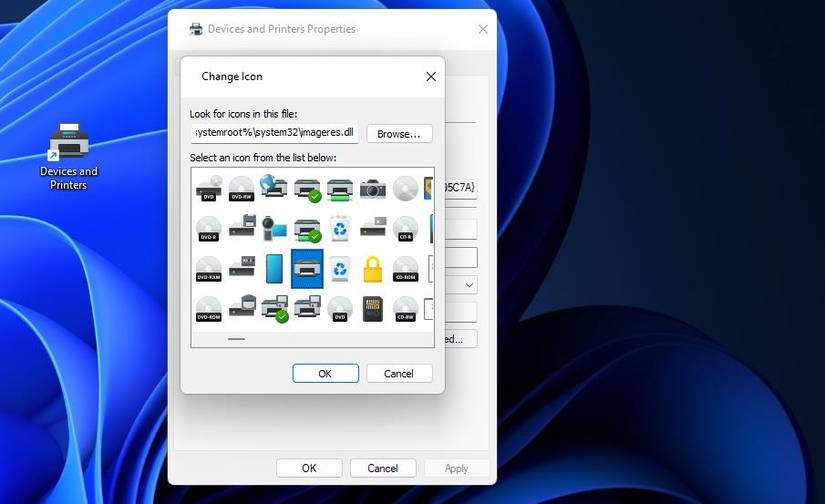825x504 pixels.
Task: Click the Browse... button
Action: [399, 134]
